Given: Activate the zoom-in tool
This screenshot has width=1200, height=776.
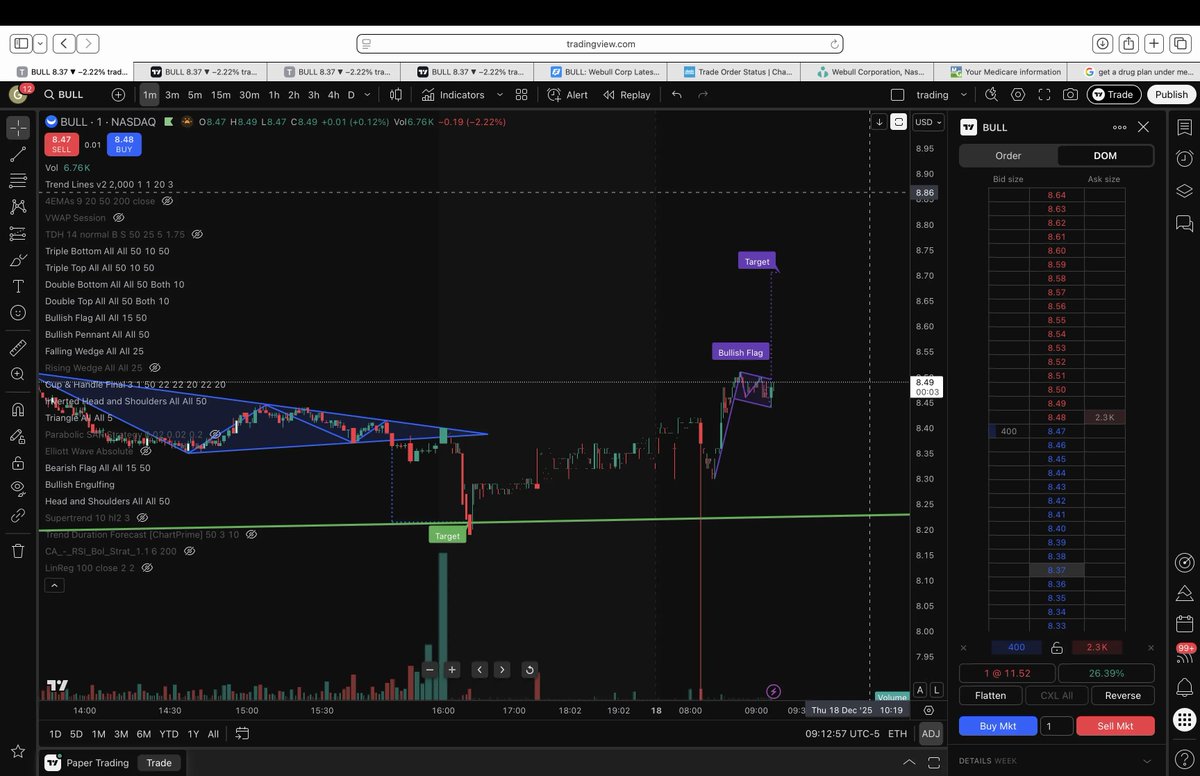Looking at the screenshot, I should (18, 374).
